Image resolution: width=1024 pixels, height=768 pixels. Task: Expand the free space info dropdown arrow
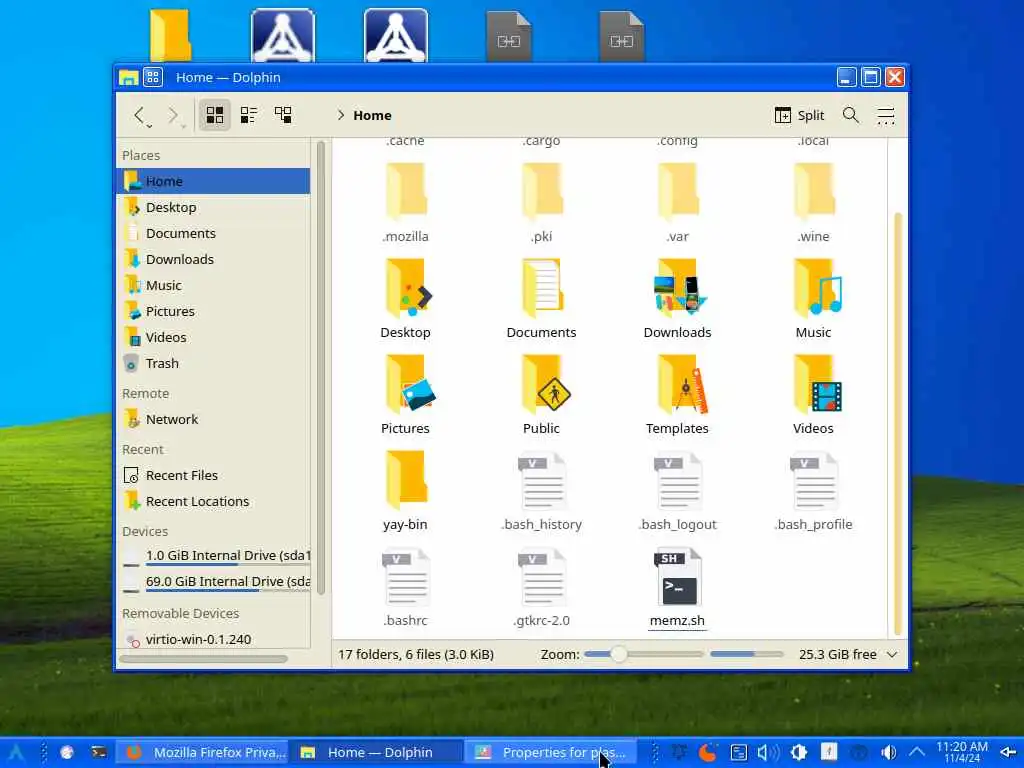click(x=892, y=654)
